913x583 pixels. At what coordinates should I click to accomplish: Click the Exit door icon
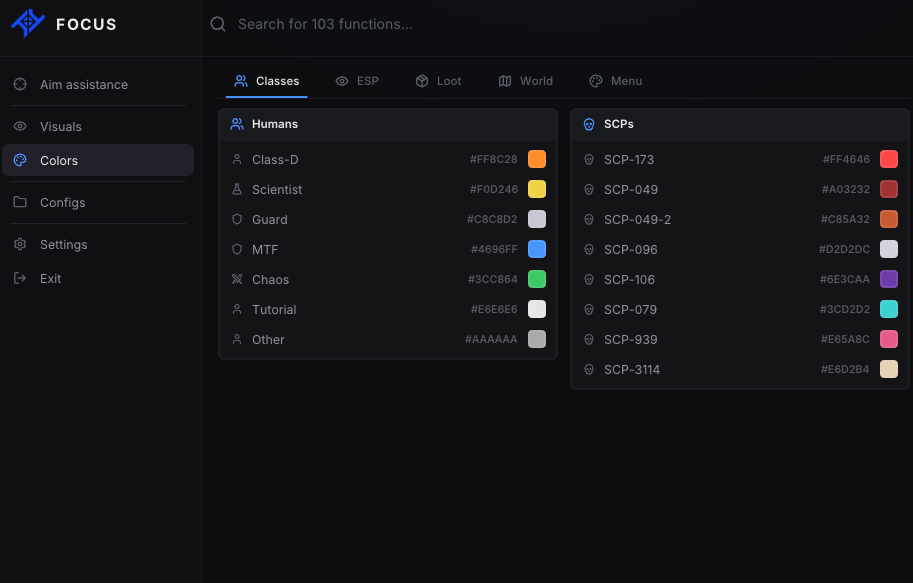pos(20,278)
